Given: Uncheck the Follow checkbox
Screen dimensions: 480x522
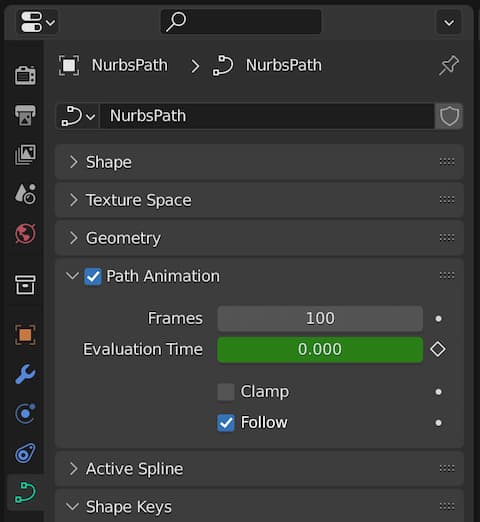Looking at the screenshot, I should (x=226, y=423).
